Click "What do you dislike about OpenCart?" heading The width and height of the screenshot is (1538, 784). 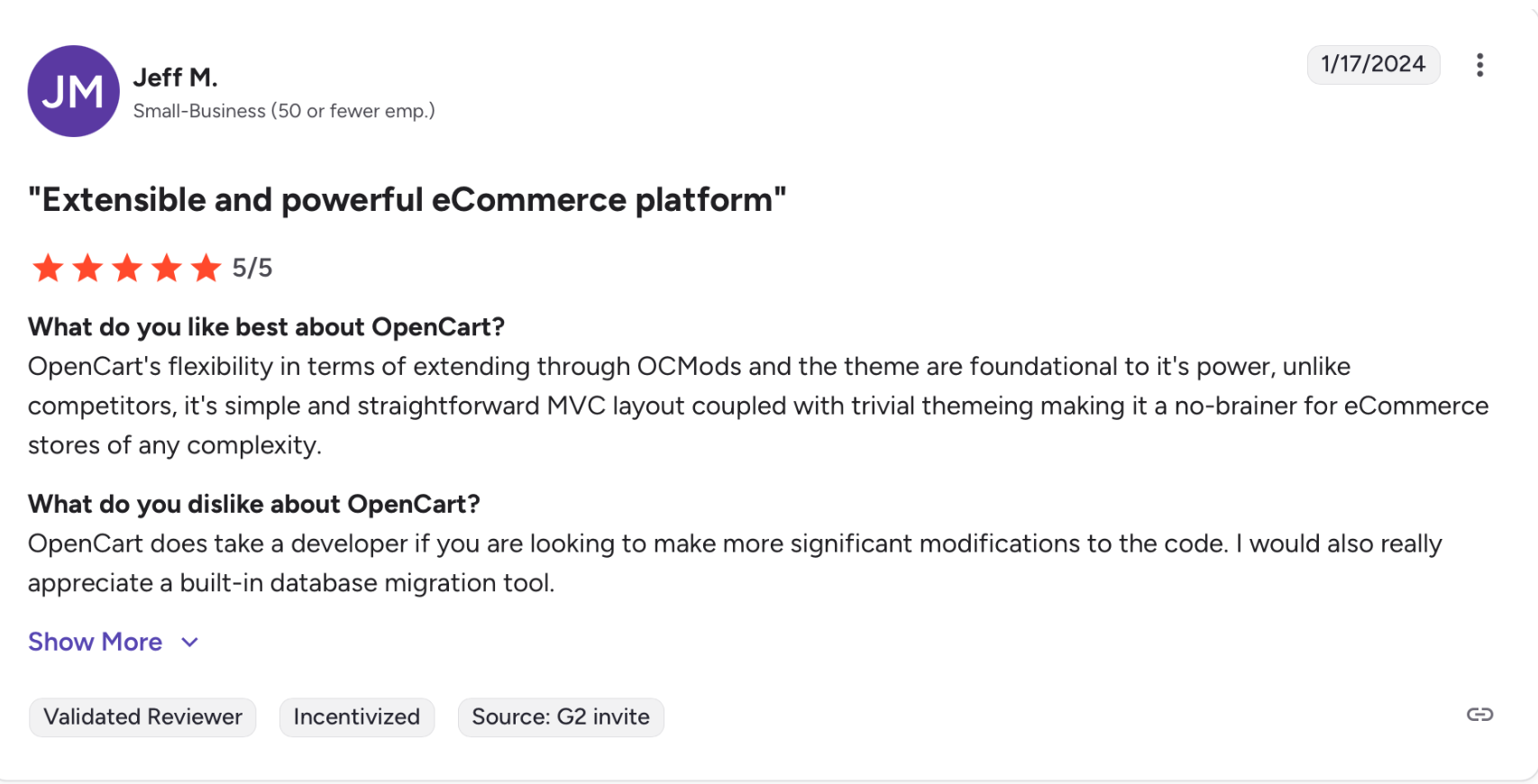click(x=253, y=504)
